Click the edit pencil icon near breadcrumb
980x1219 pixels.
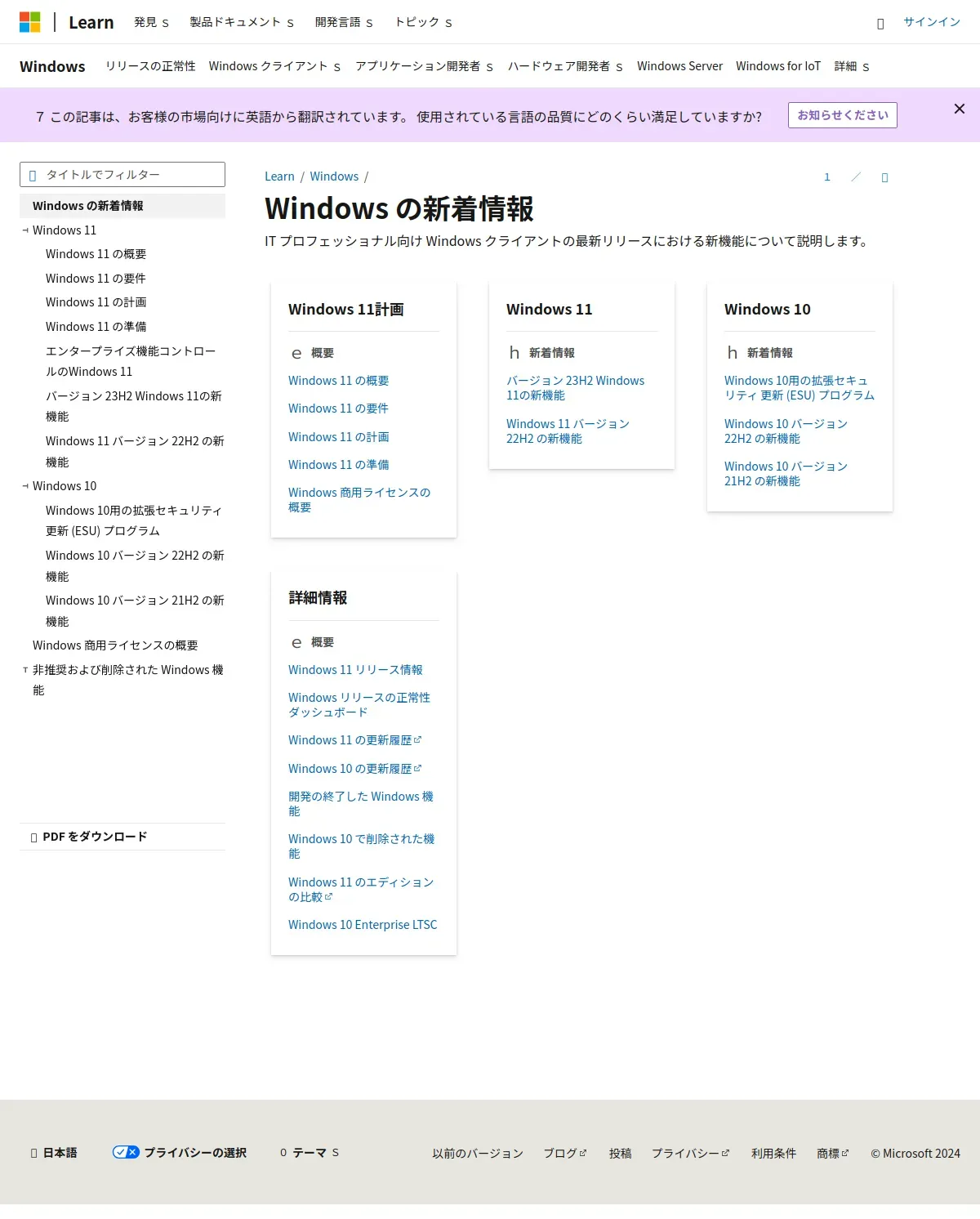[856, 176]
